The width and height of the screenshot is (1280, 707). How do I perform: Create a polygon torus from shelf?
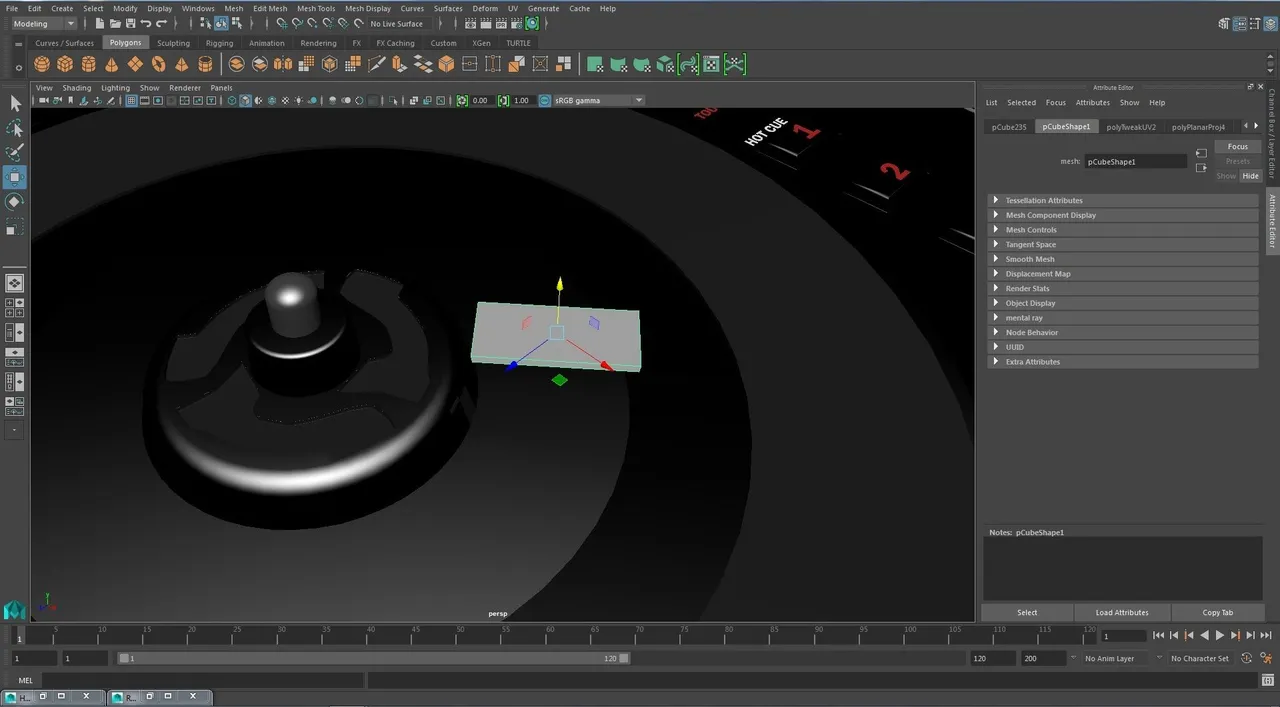click(x=158, y=64)
